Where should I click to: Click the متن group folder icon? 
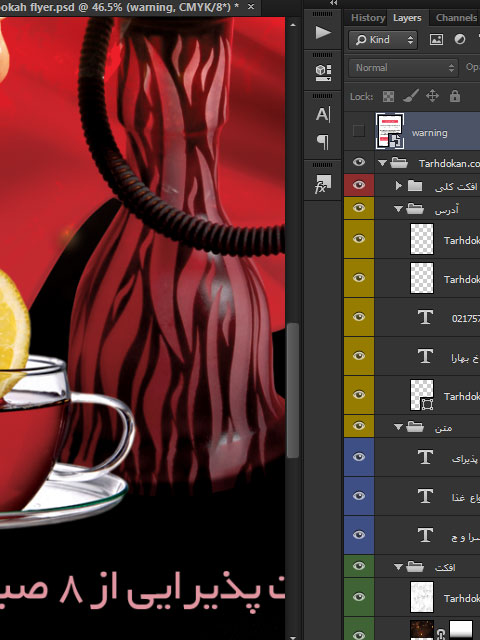415,427
